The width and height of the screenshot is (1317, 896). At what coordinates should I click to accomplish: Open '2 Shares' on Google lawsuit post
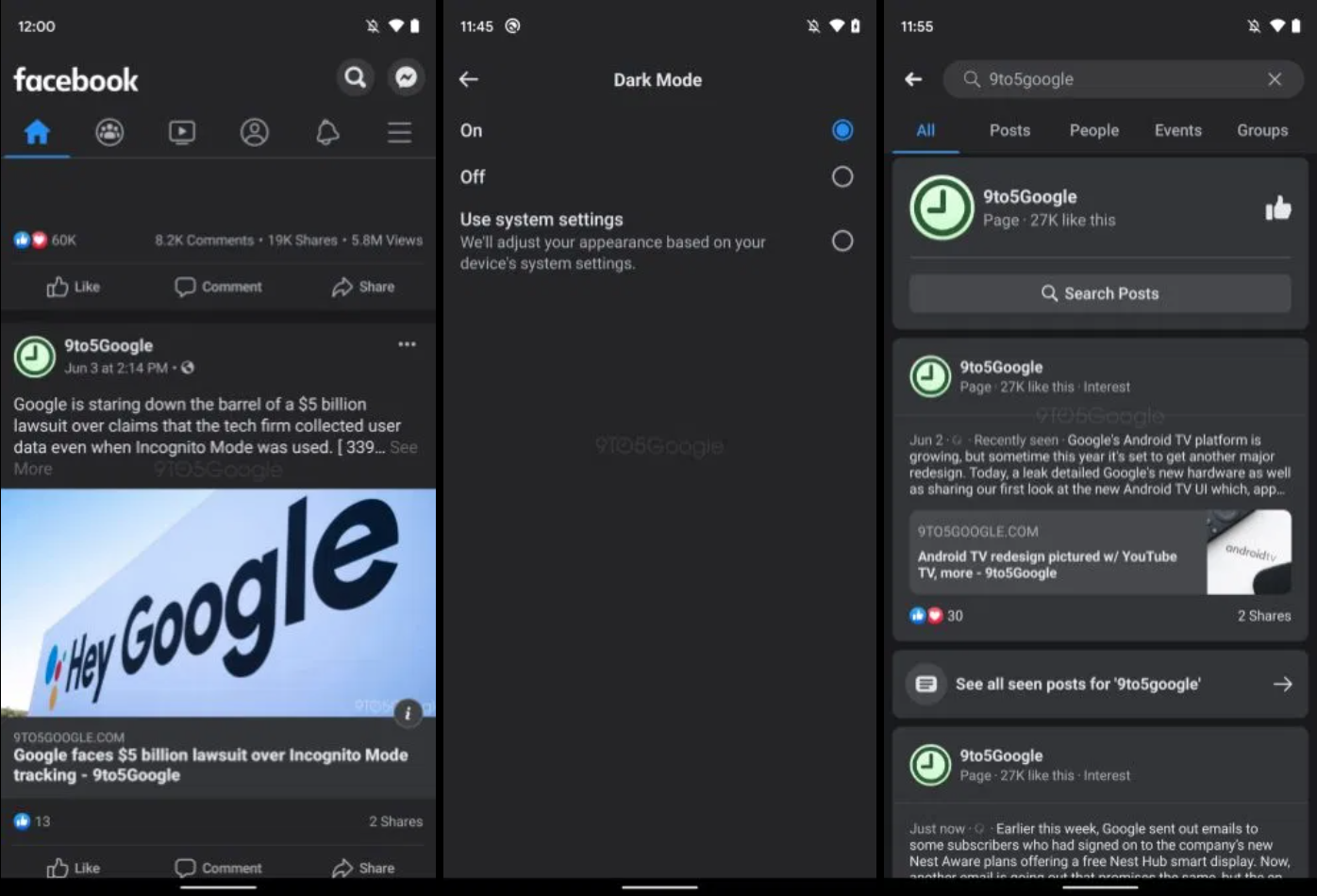click(395, 821)
